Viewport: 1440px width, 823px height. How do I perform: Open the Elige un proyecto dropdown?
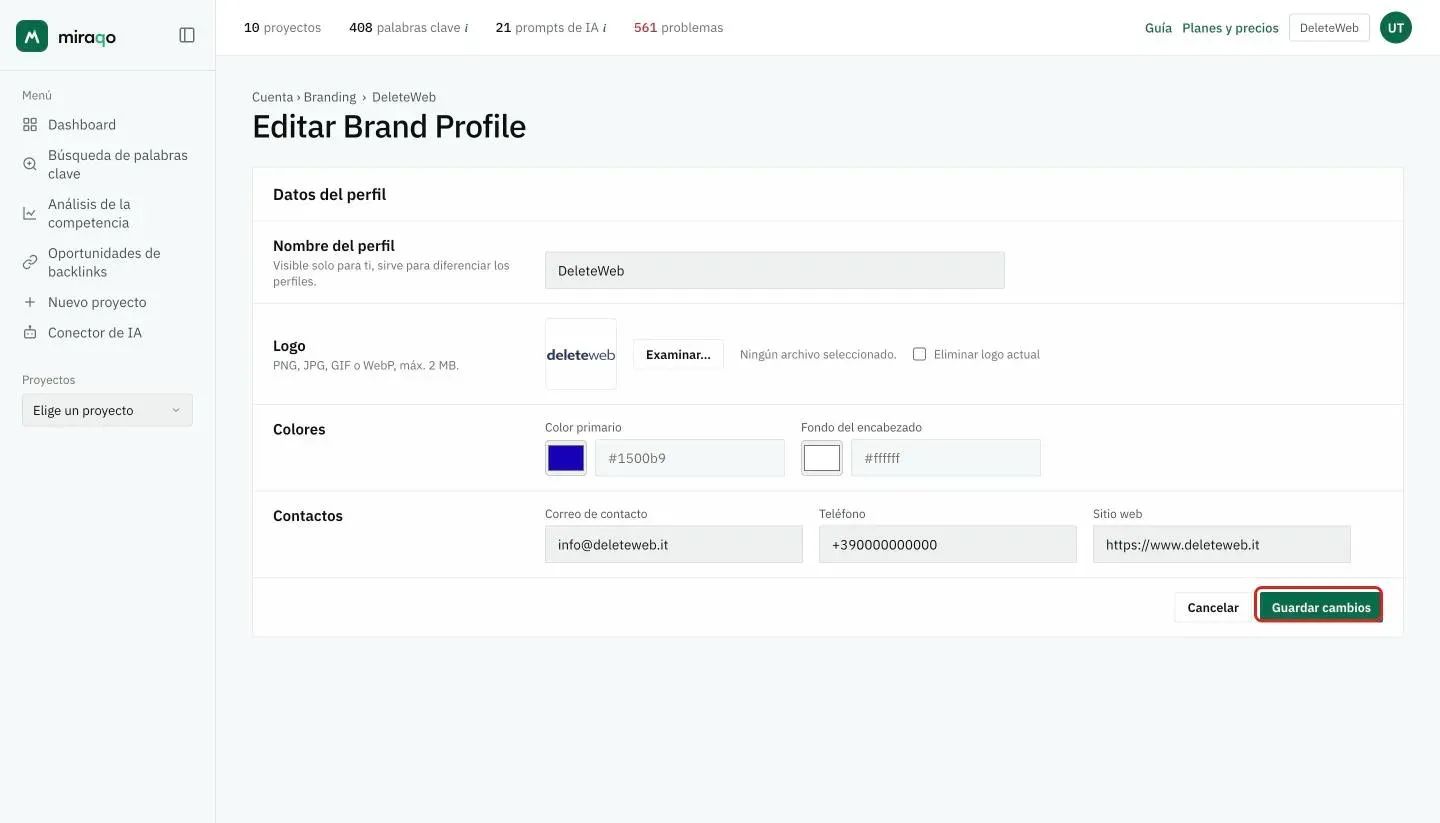(x=107, y=410)
